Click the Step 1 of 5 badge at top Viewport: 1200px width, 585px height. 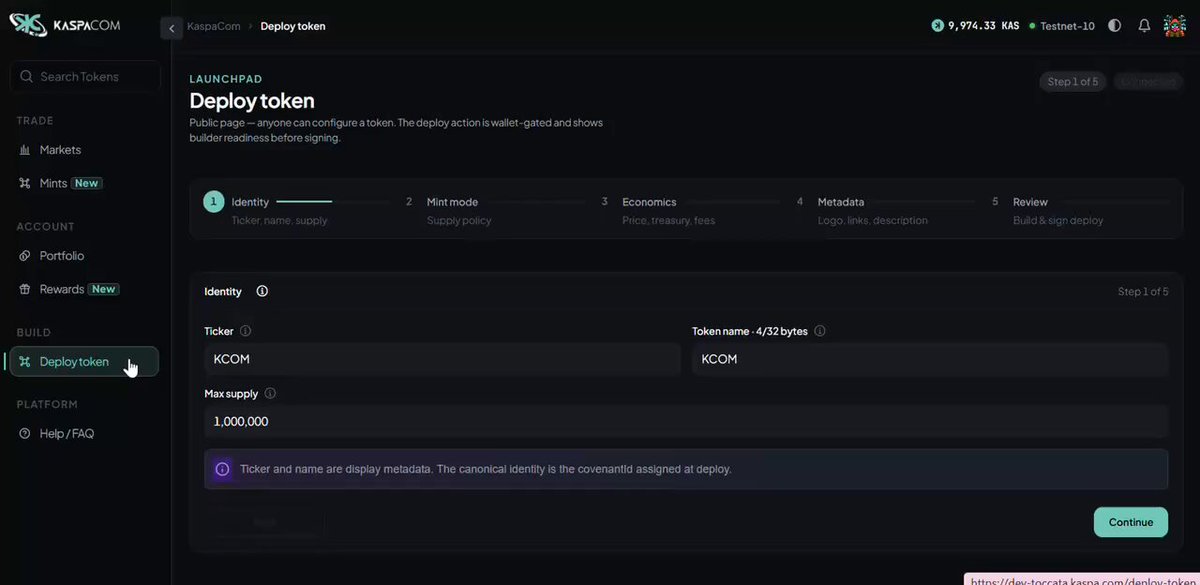[x=1073, y=82]
